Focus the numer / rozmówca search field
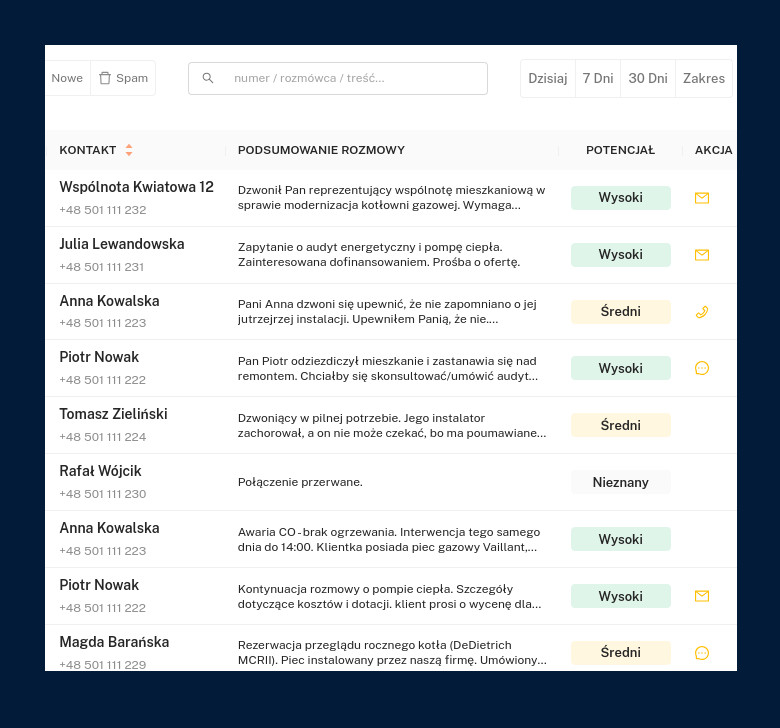This screenshot has height=728, width=780. 350,78
